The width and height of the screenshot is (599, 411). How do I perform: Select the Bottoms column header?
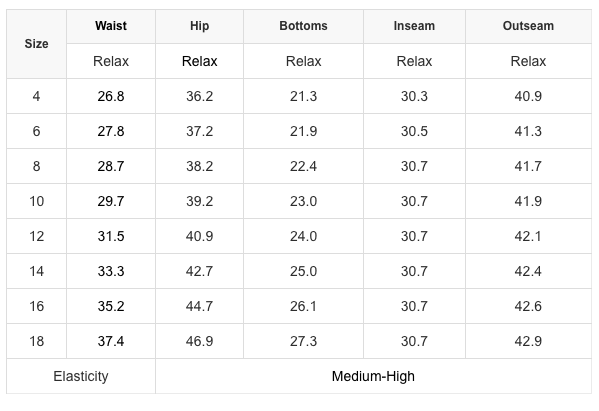pos(303,26)
